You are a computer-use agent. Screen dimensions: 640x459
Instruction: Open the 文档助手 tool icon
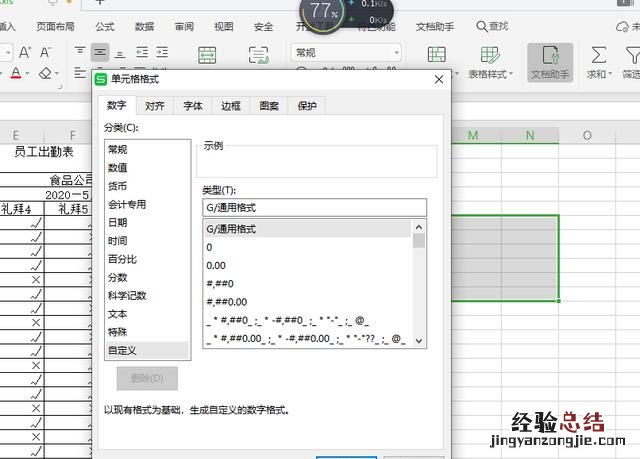coord(549,61)
